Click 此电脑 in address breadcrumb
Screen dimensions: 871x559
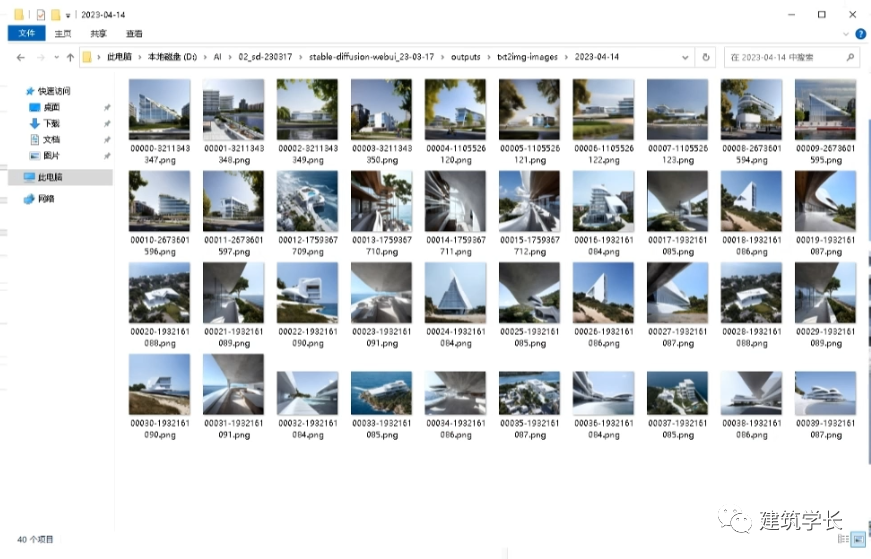[x=119, y=57]
